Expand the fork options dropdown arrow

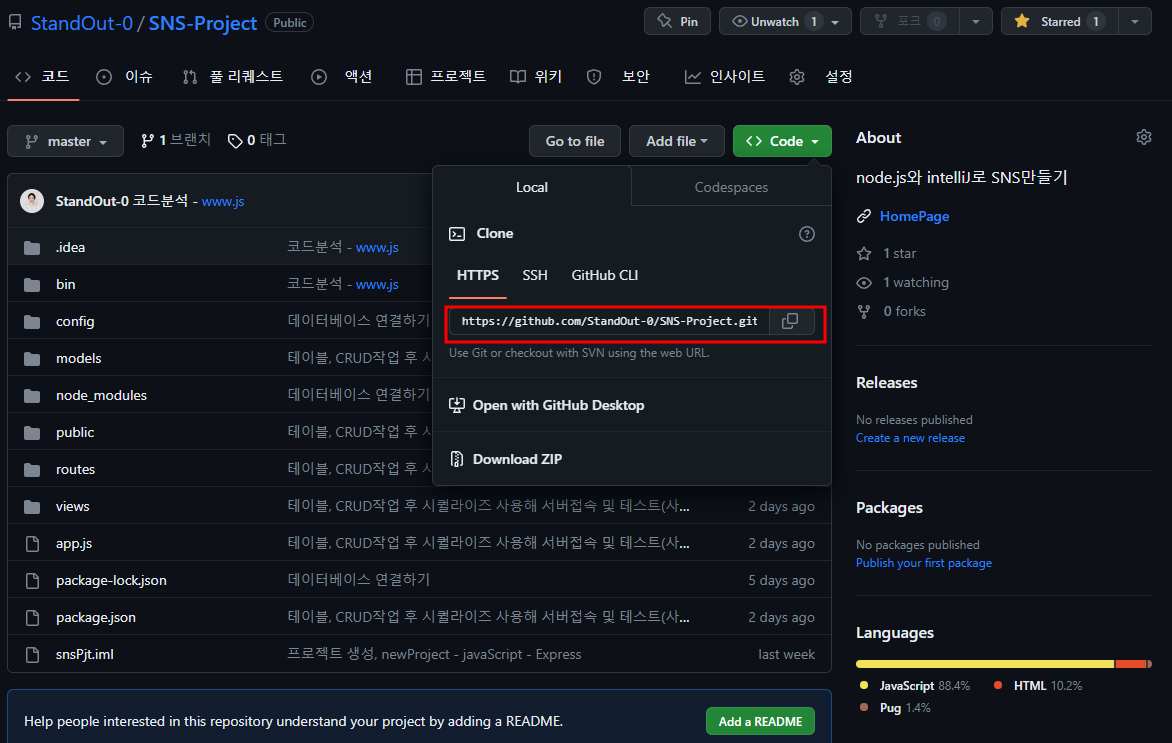tap(975, 22)
